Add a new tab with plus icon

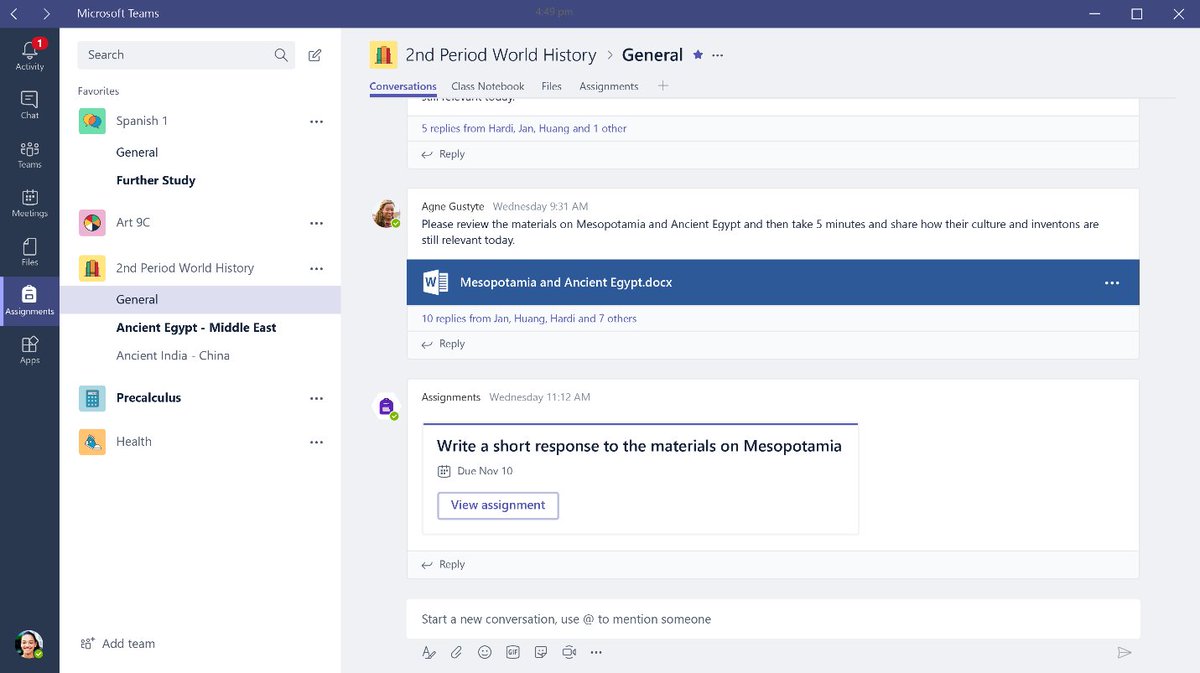coord(663,86)
